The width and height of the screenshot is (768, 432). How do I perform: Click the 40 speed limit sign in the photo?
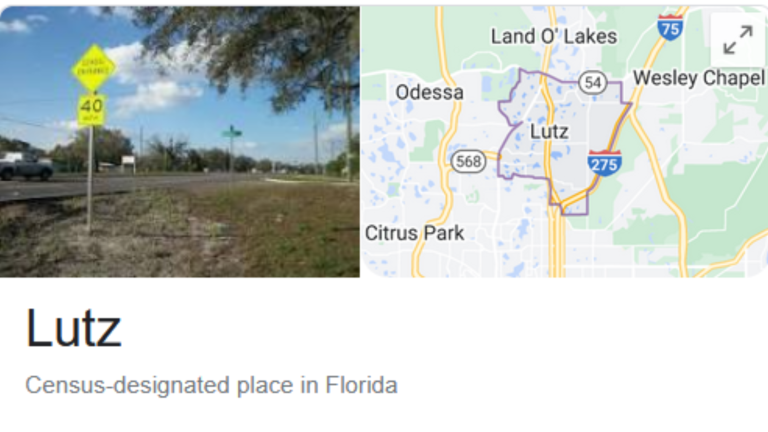tap(92, 108)
